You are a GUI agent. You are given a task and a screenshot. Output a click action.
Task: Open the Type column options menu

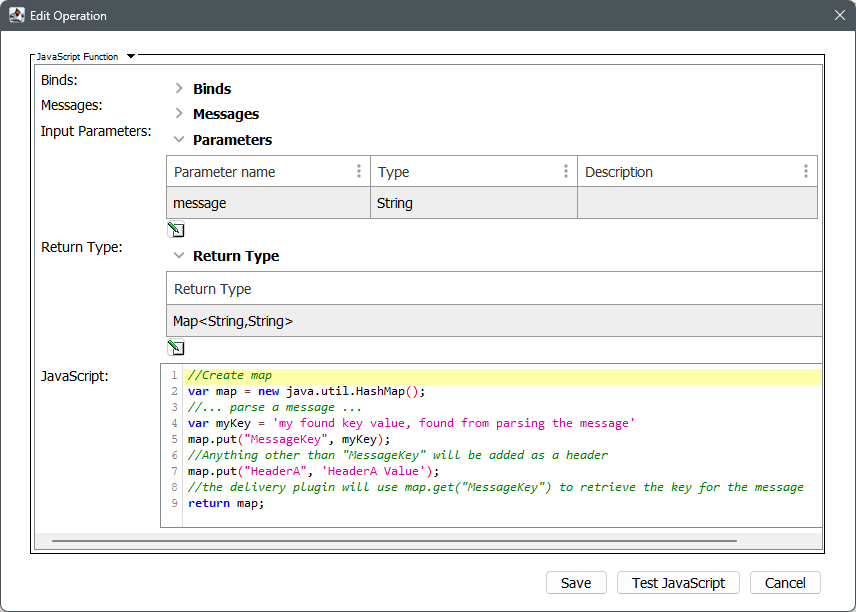pos(566,172)
